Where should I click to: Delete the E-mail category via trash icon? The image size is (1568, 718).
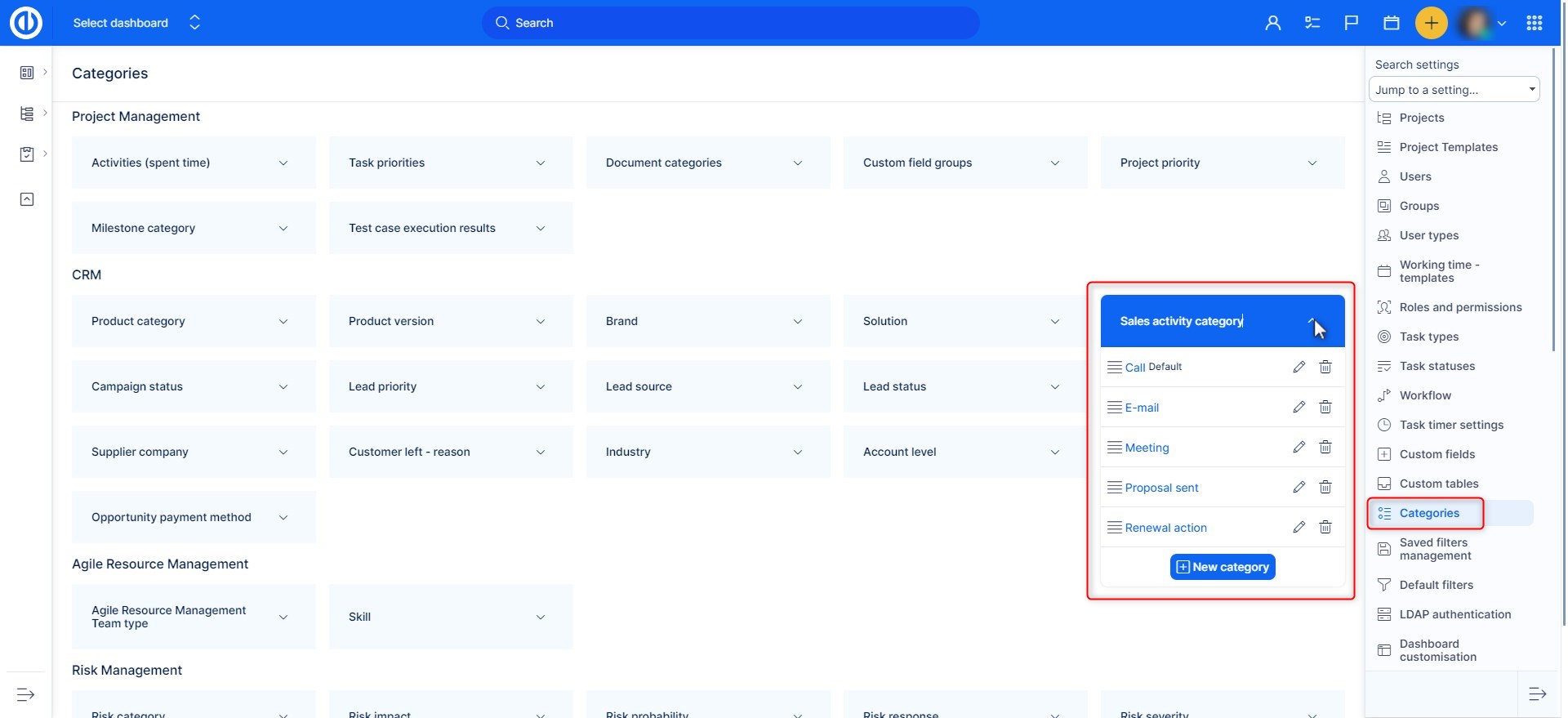pos(1325,407)
